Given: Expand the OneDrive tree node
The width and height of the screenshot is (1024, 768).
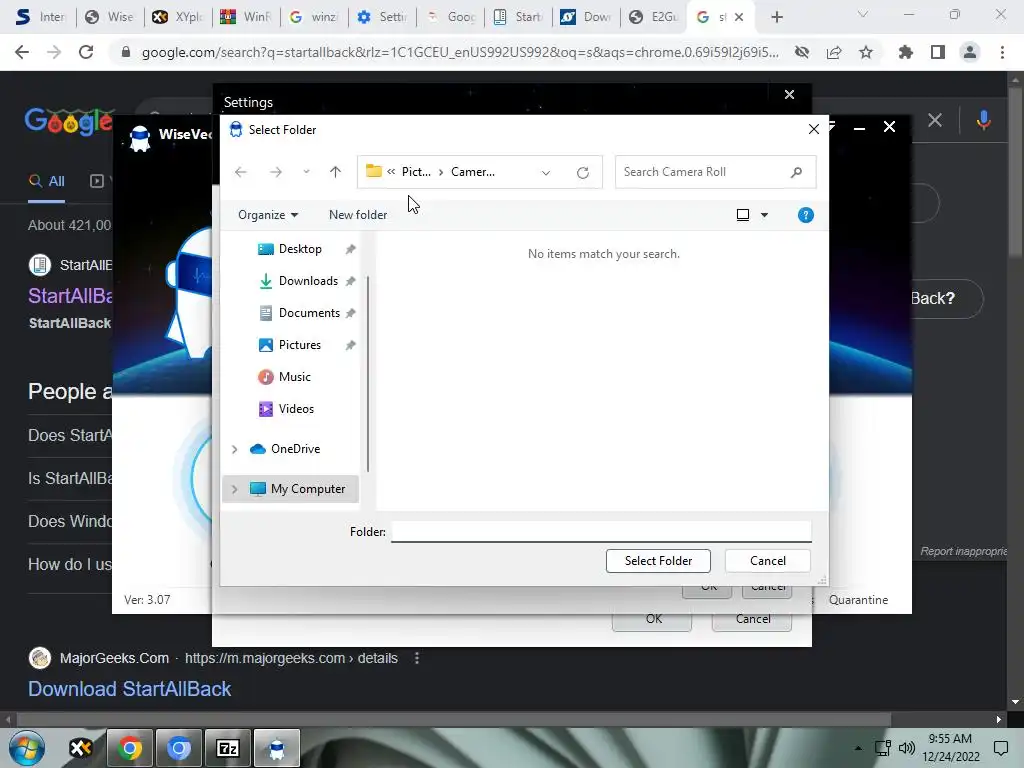Looking at the screenshot, I should click(x=234, y=449).
